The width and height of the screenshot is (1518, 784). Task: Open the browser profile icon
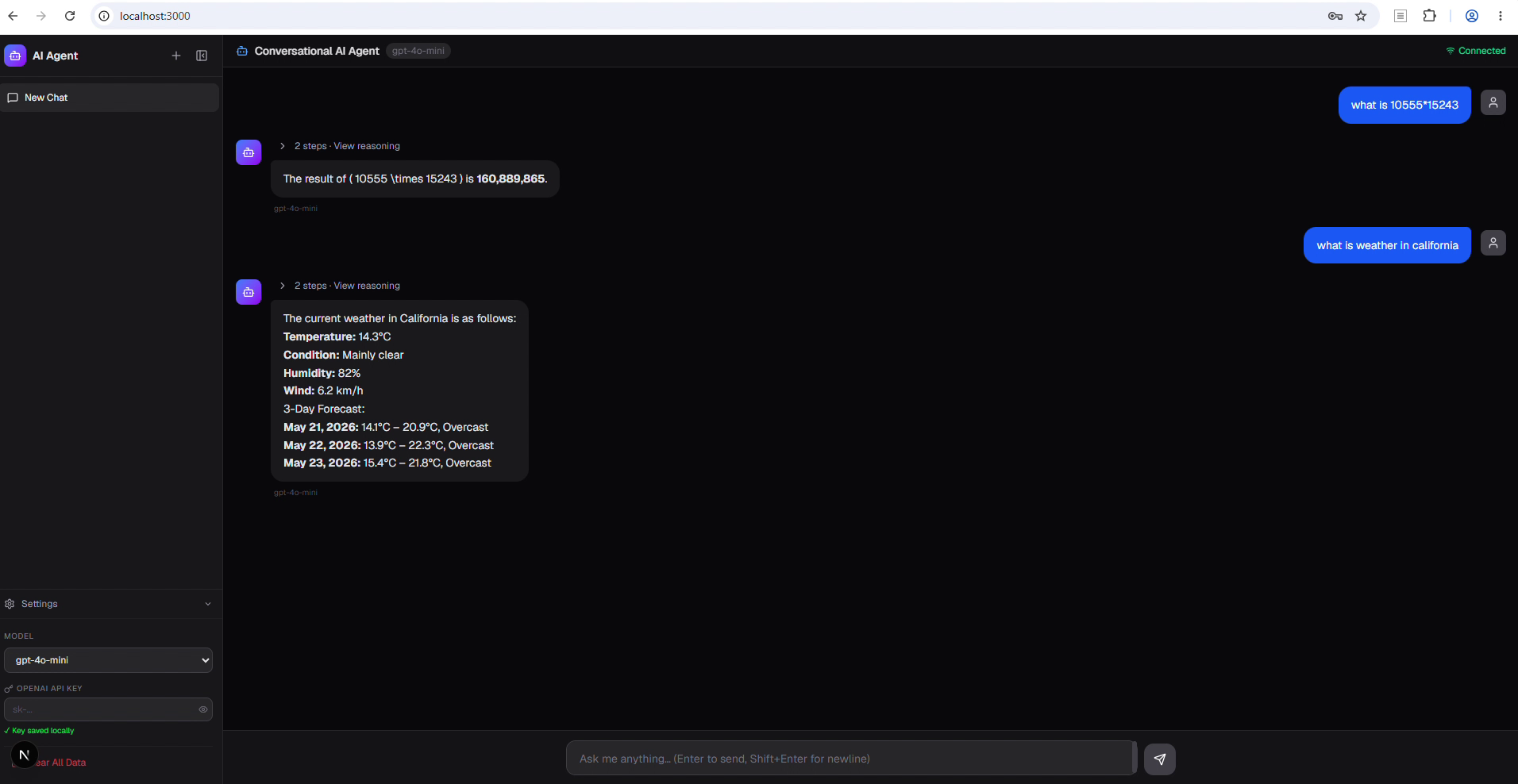(x=1471, y=16)
